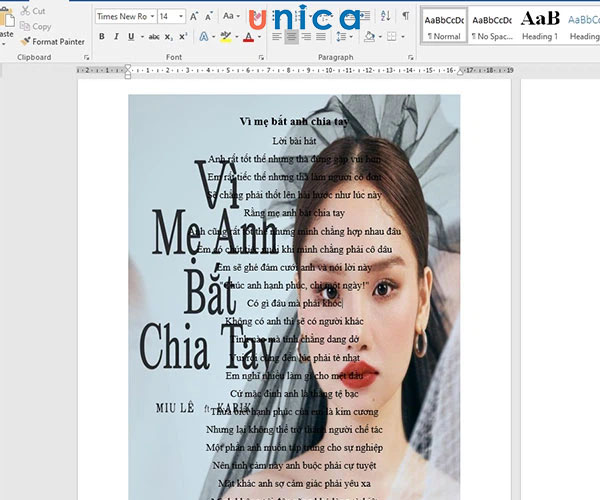Open the Underline style dropdown arrow

[142, 37]
